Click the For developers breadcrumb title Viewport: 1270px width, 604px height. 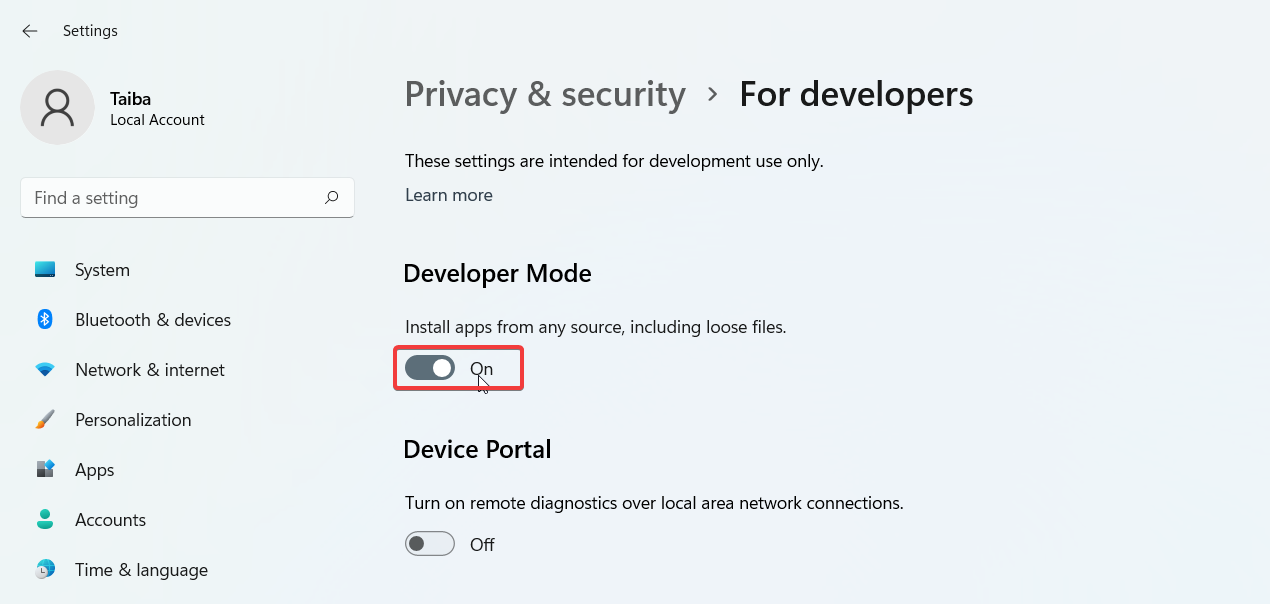[856, 93]
